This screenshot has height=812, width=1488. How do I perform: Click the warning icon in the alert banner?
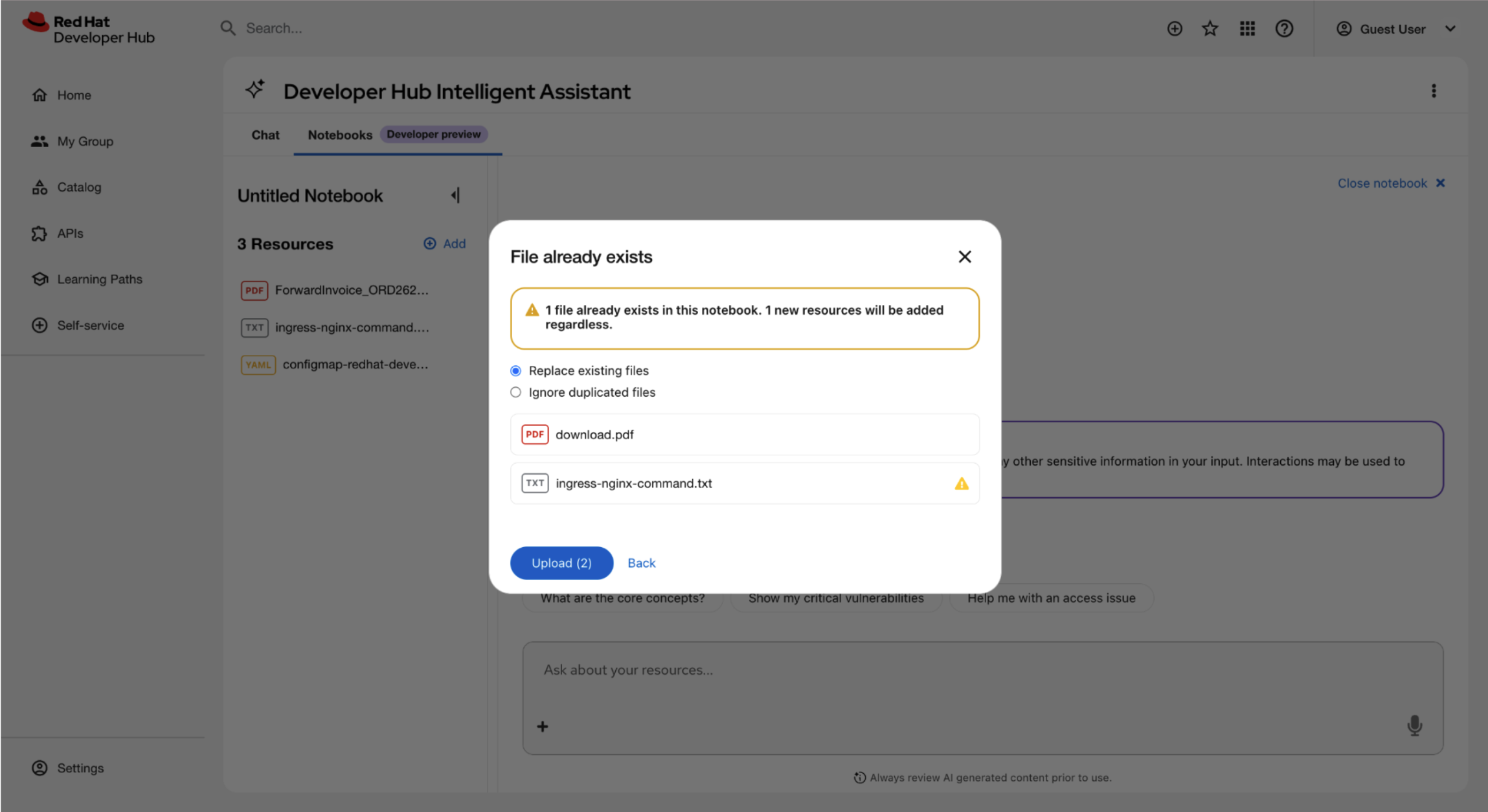(x=532, y=310)
